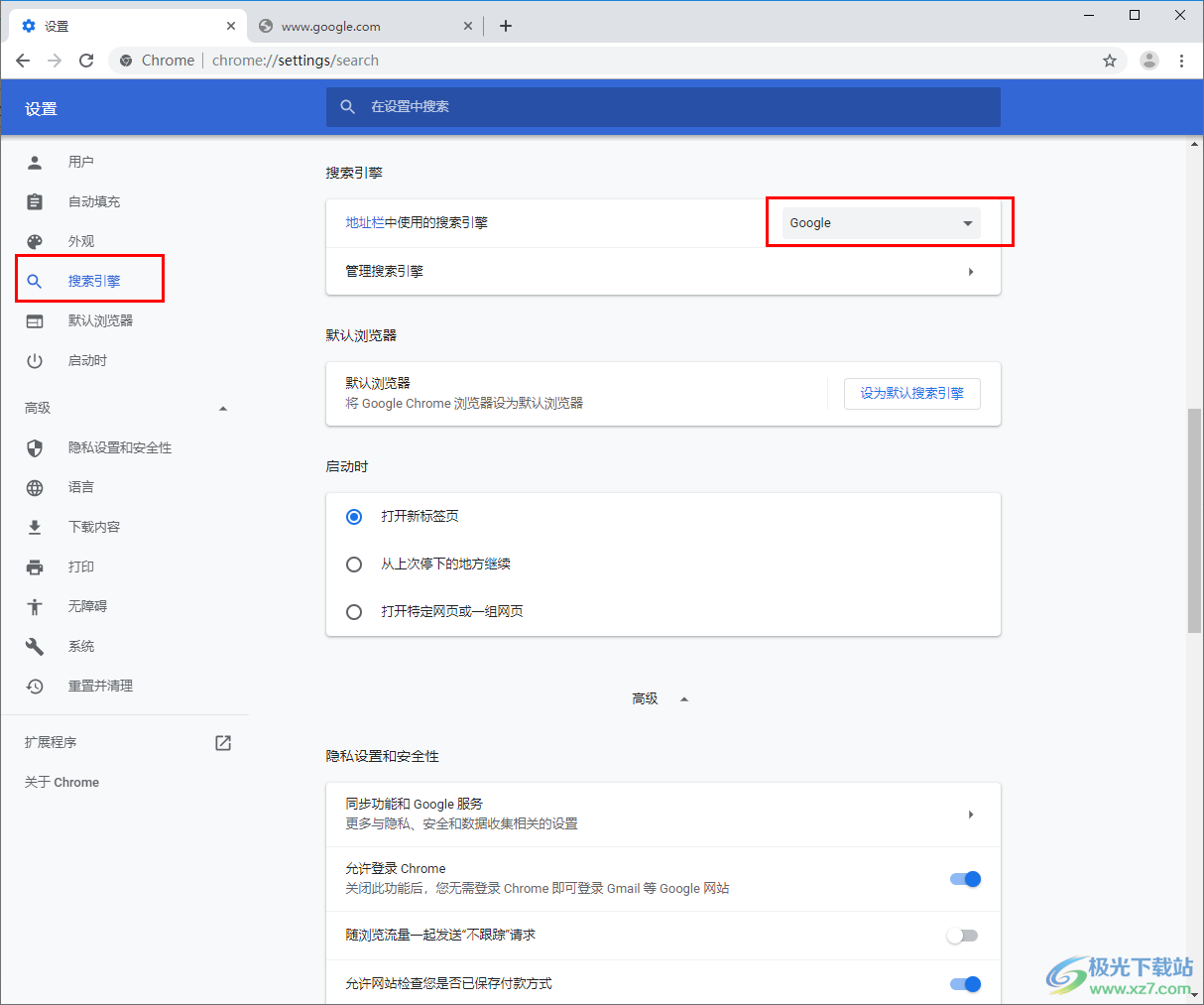Click the vertical scrollbar thumb
This screenshot has height=1005, width=1204.
click(1194, 520)
